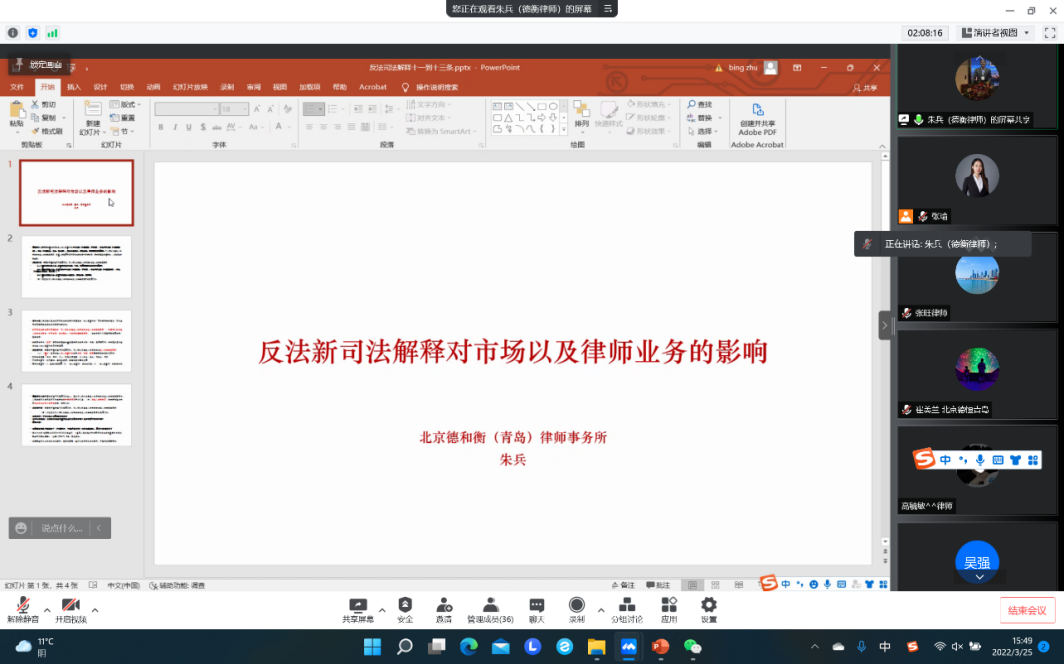1064x664 pixels.
Task: Click the 共享屏幕 share screen icon
Action: (x=357, y=609)
